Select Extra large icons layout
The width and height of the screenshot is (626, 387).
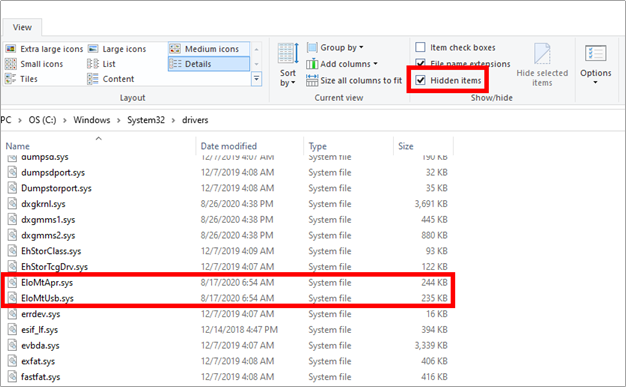coord(44,49)
